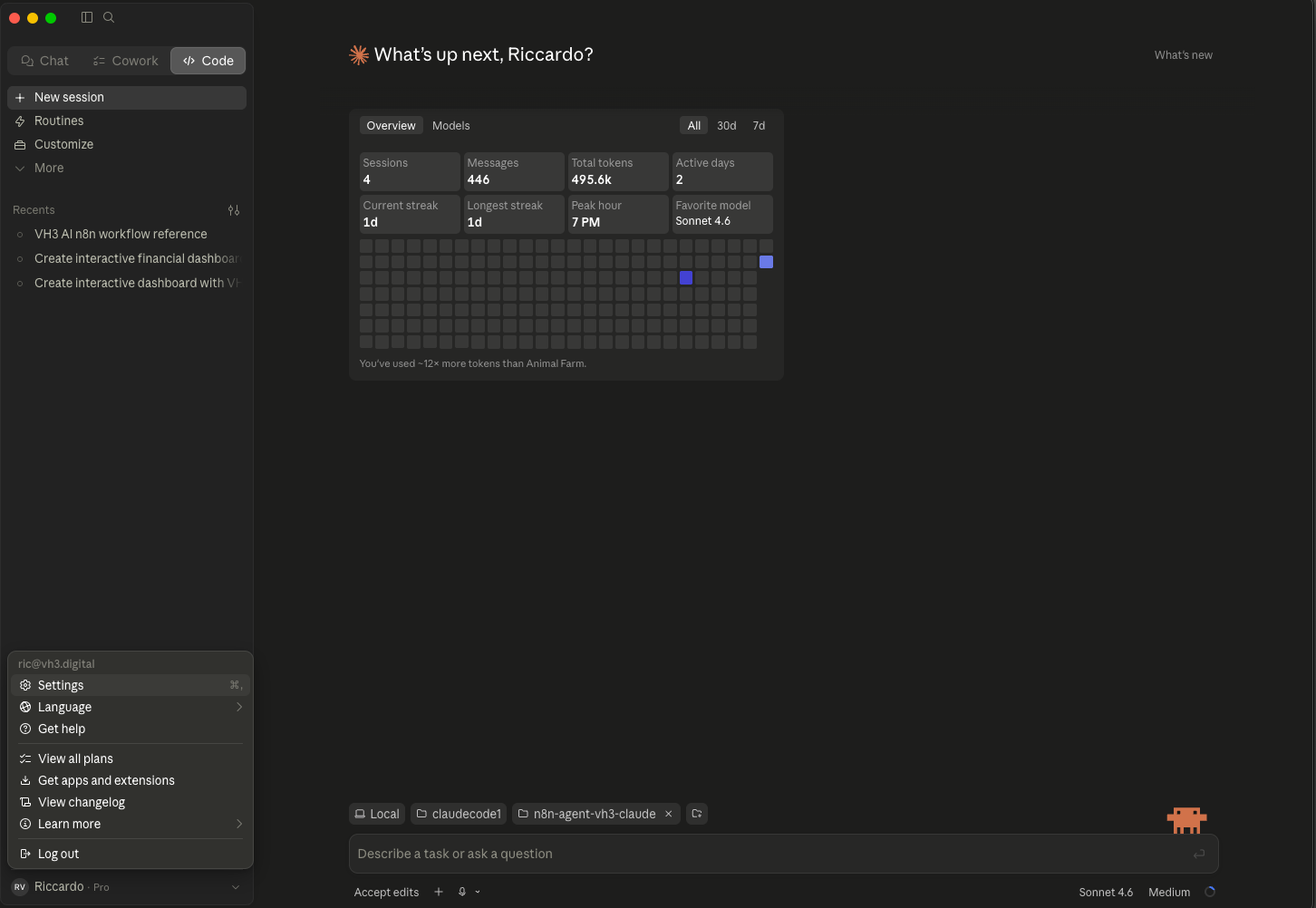Click the usage ring indicator icon

[1210, 893]
